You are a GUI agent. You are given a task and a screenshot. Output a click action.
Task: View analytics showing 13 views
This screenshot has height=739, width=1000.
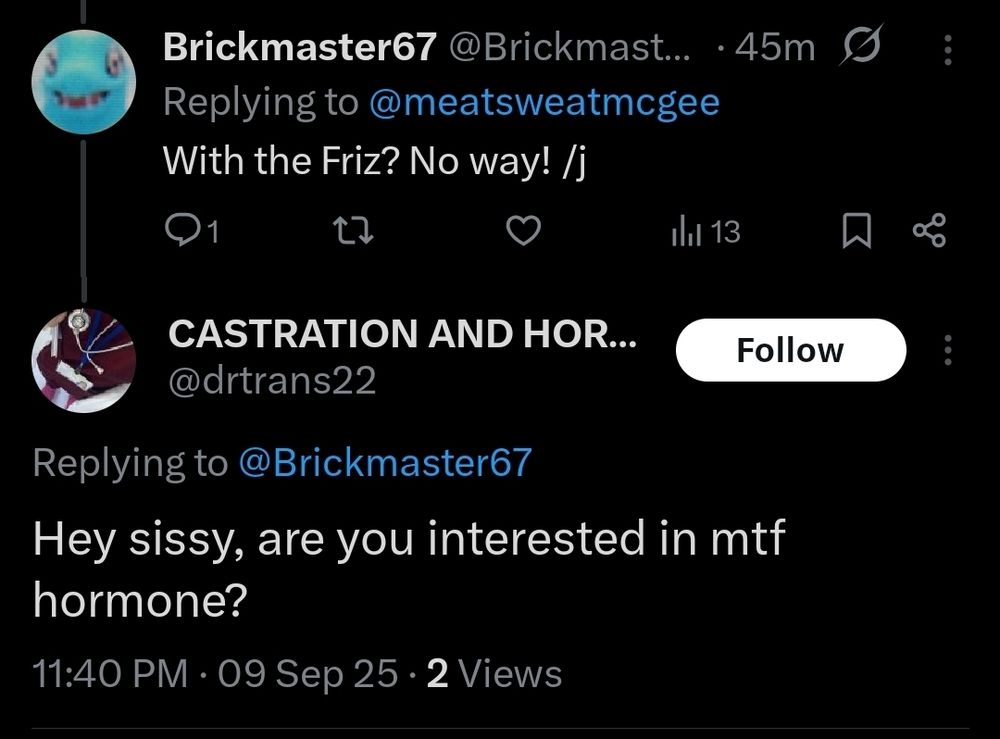[705, 233]
